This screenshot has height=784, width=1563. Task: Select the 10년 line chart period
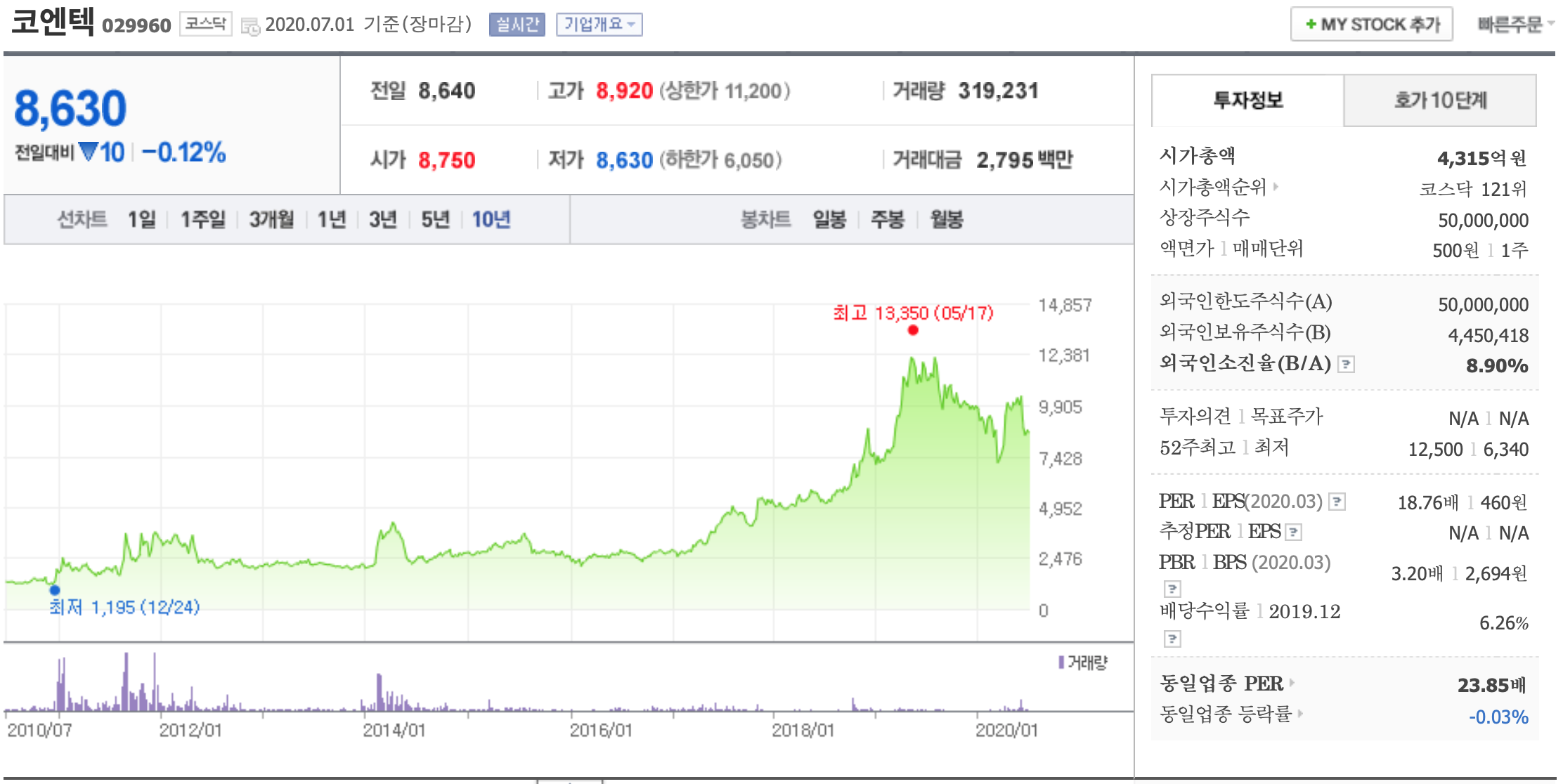(491, 220)
